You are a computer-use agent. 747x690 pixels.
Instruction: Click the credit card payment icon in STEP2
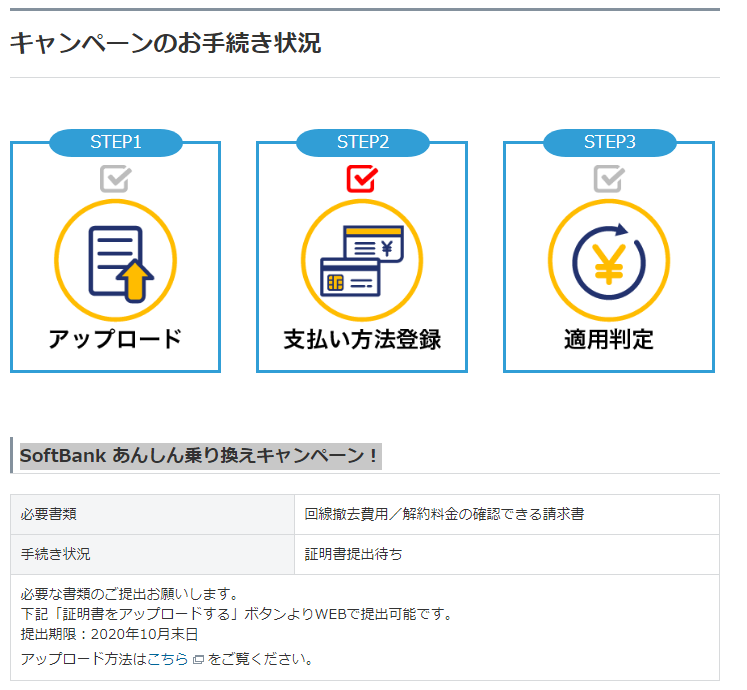click(362, 261)
